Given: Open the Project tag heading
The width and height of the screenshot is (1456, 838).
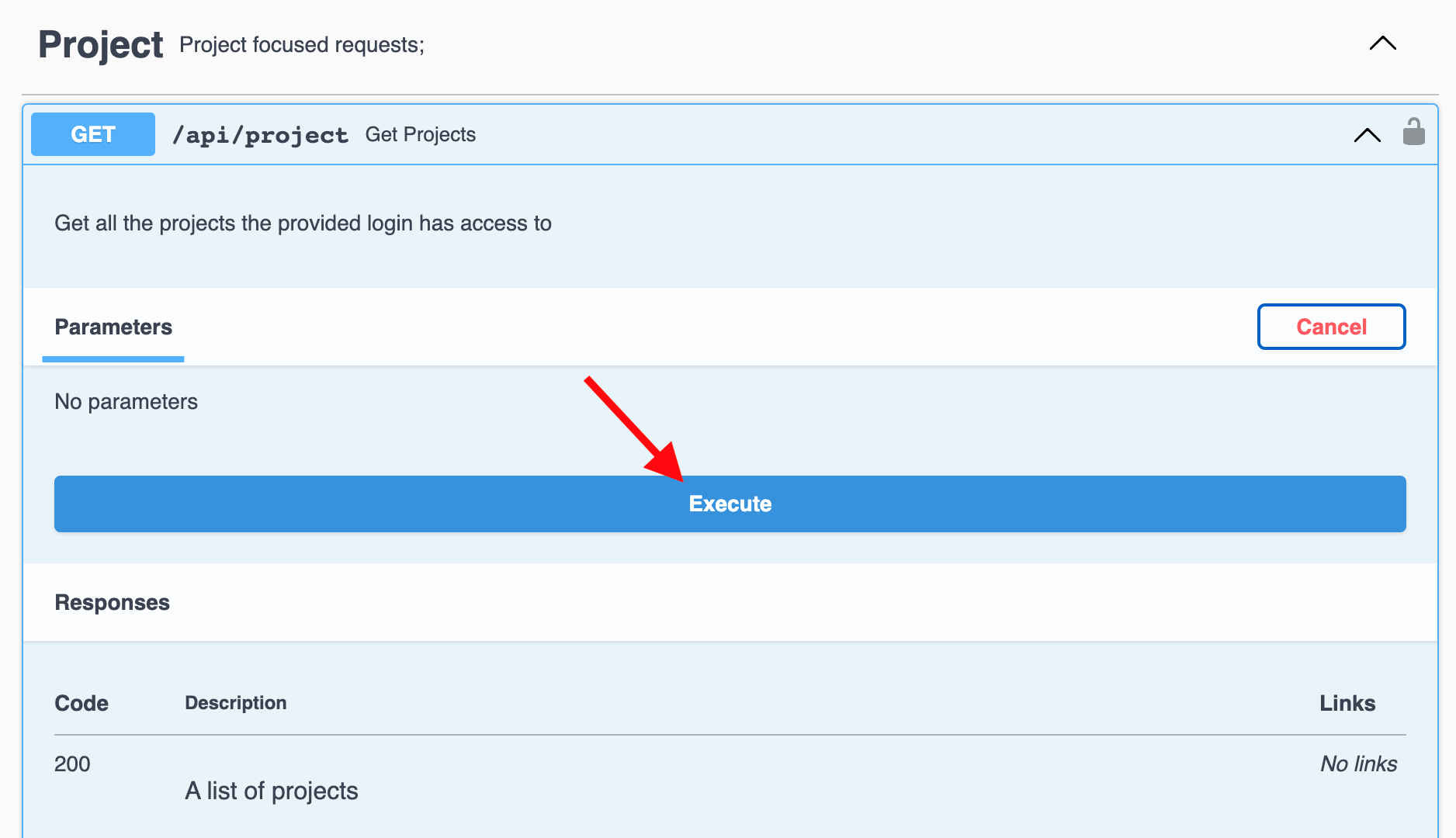Looking at the screenshot, I should [101, 44].
